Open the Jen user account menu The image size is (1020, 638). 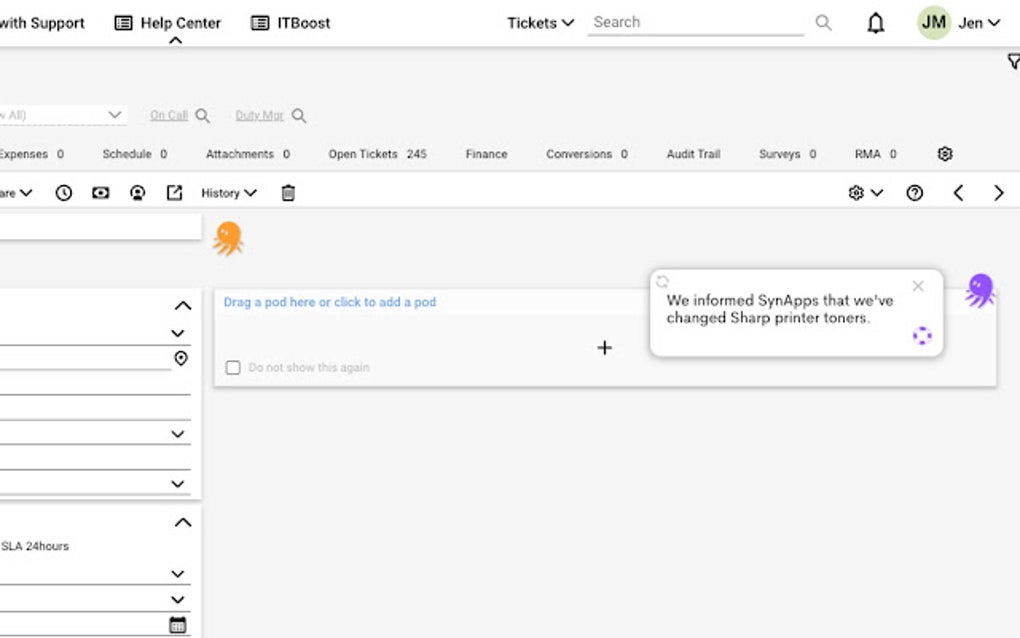pos(960,23)
